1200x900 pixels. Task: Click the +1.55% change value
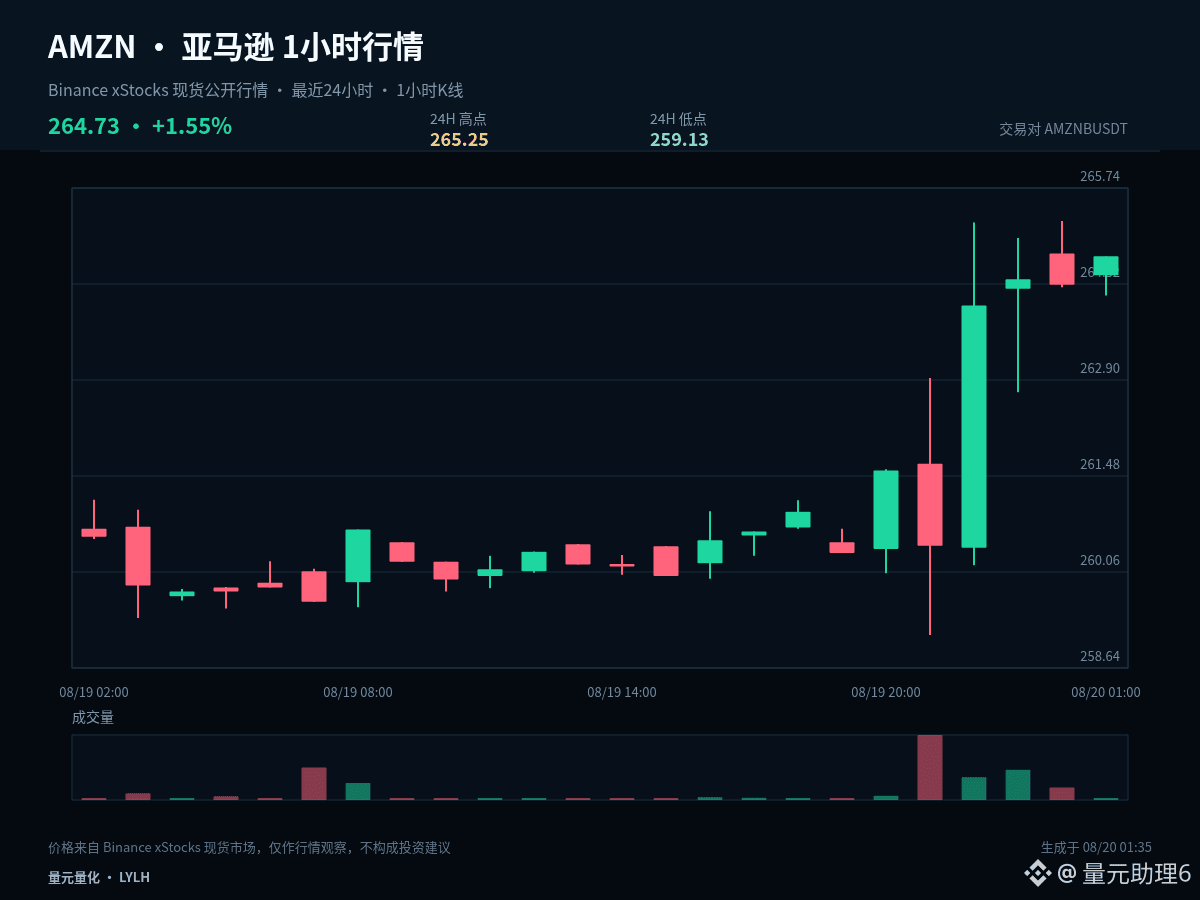click(192, 127)
